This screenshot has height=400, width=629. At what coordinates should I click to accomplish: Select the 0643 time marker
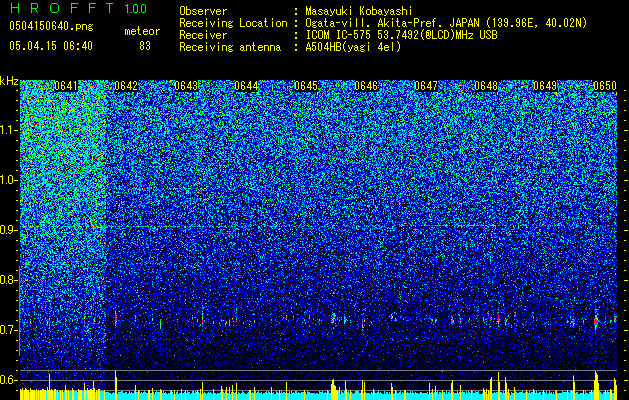(186, 86)
